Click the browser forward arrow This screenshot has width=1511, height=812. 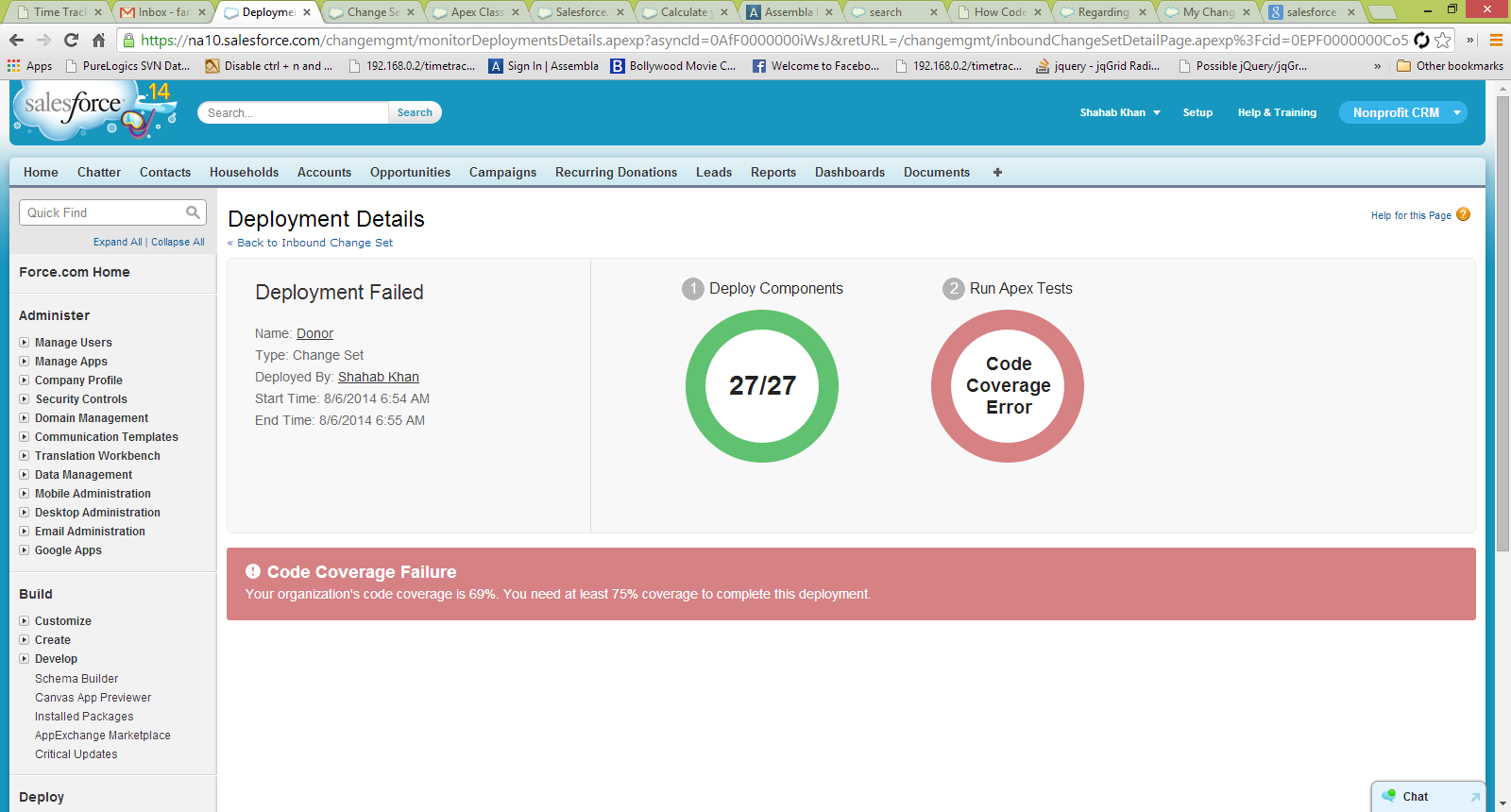click(x=43, y=40)
